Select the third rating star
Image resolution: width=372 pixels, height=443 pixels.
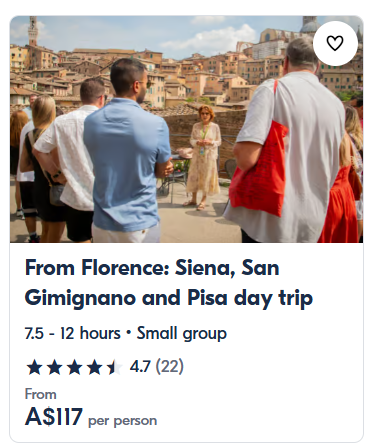click(75, 367)
